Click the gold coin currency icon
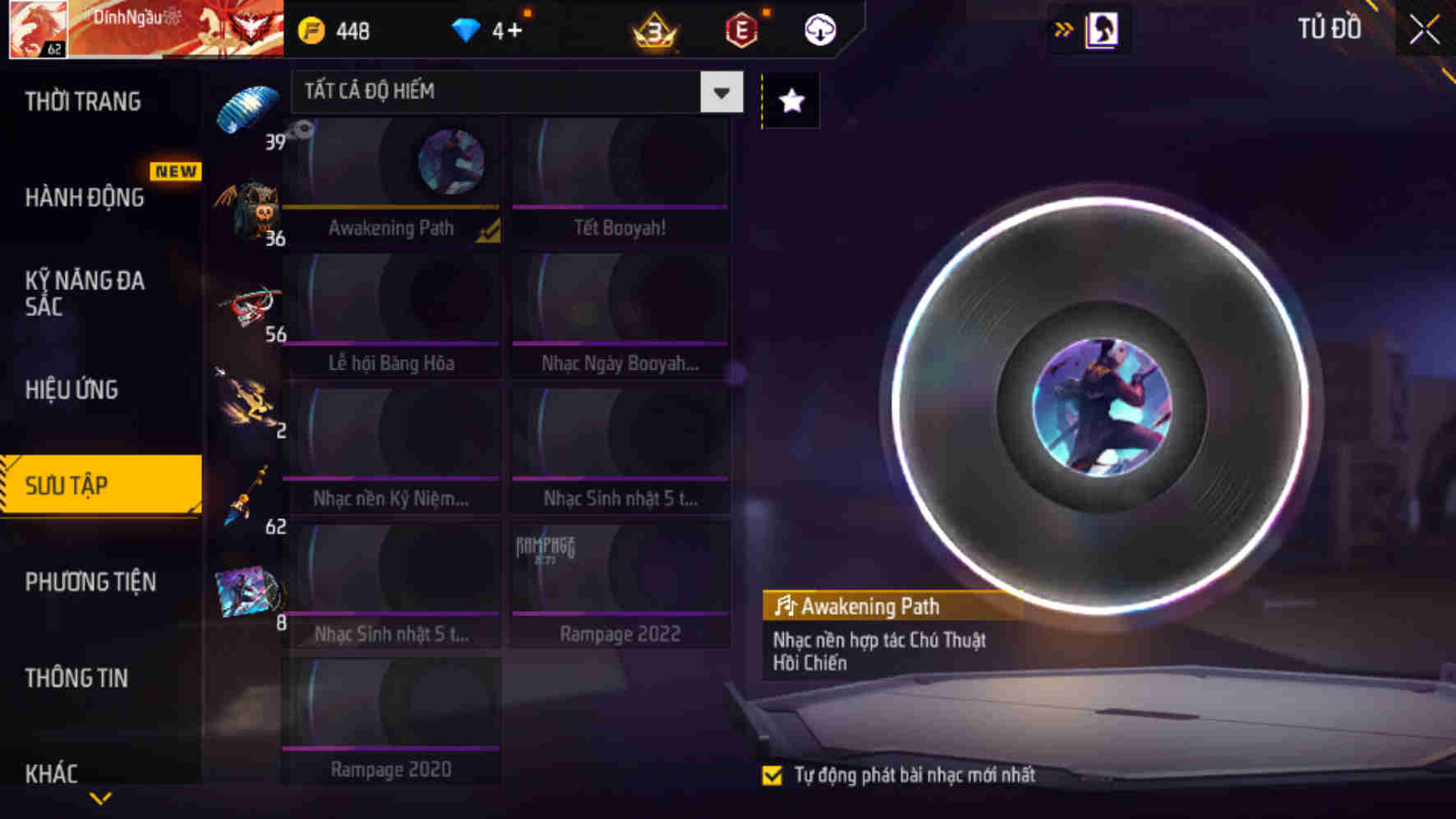Viewport: 1456px width, 819px height. coord(311,31)
